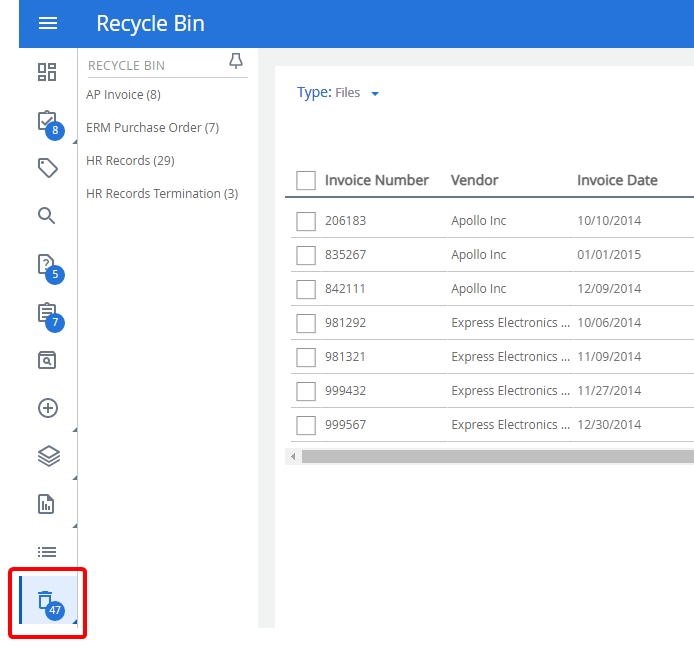694x647 pixels.
Task: Open the reports chart icon in sidebar
Action: pos(47,504)
